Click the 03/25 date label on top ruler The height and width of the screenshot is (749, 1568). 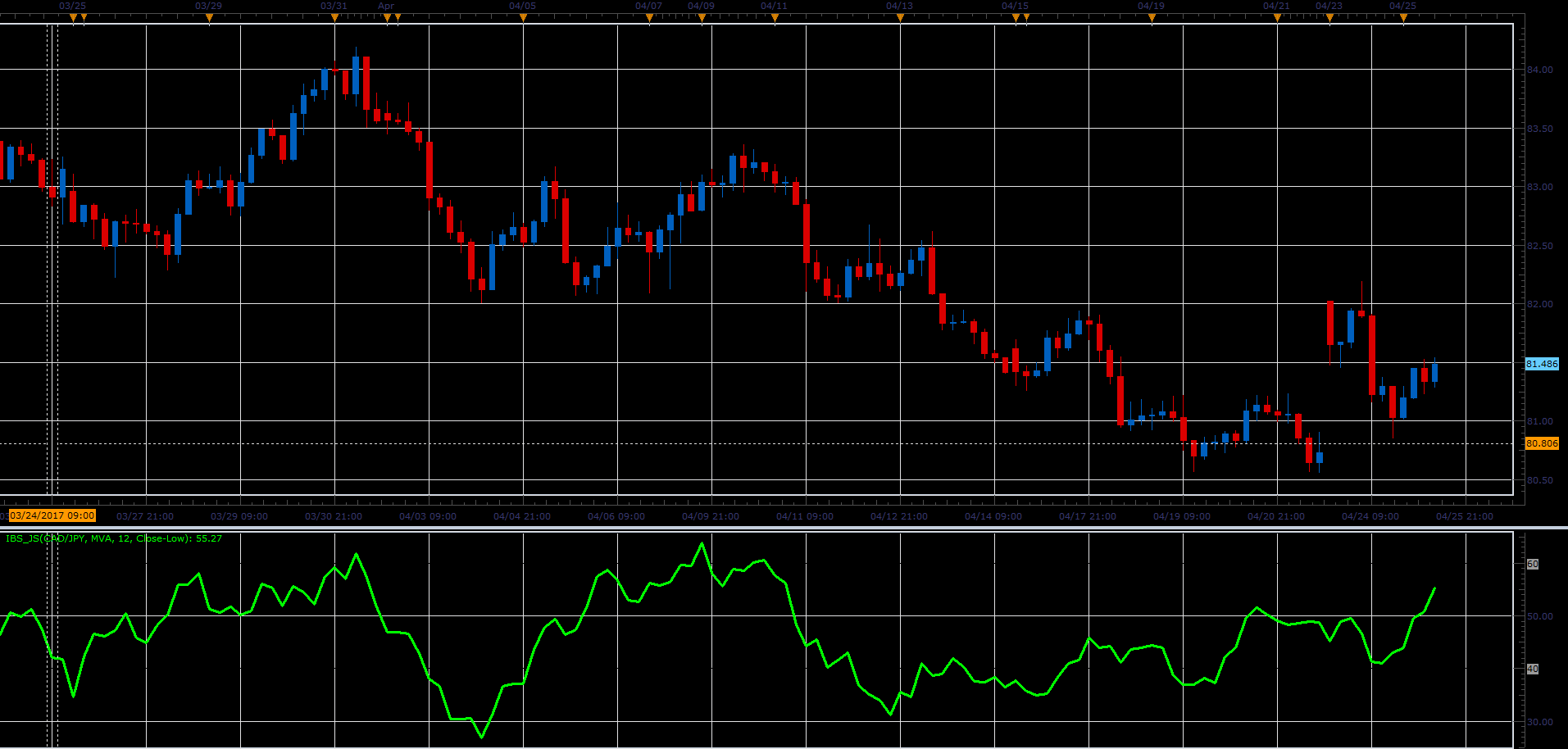coord(73,6)
